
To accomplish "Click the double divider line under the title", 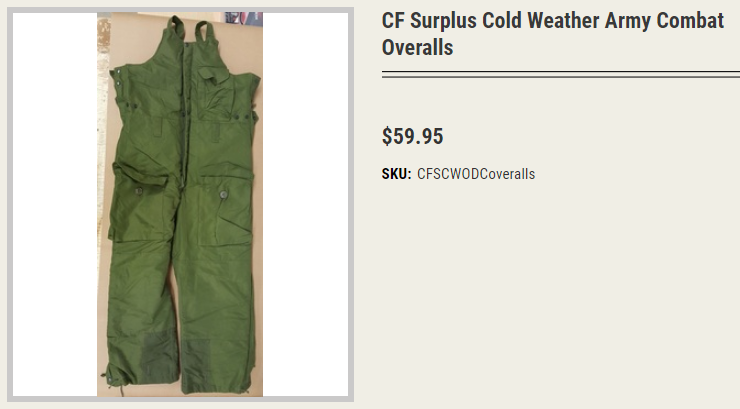I will pos(561,74).
